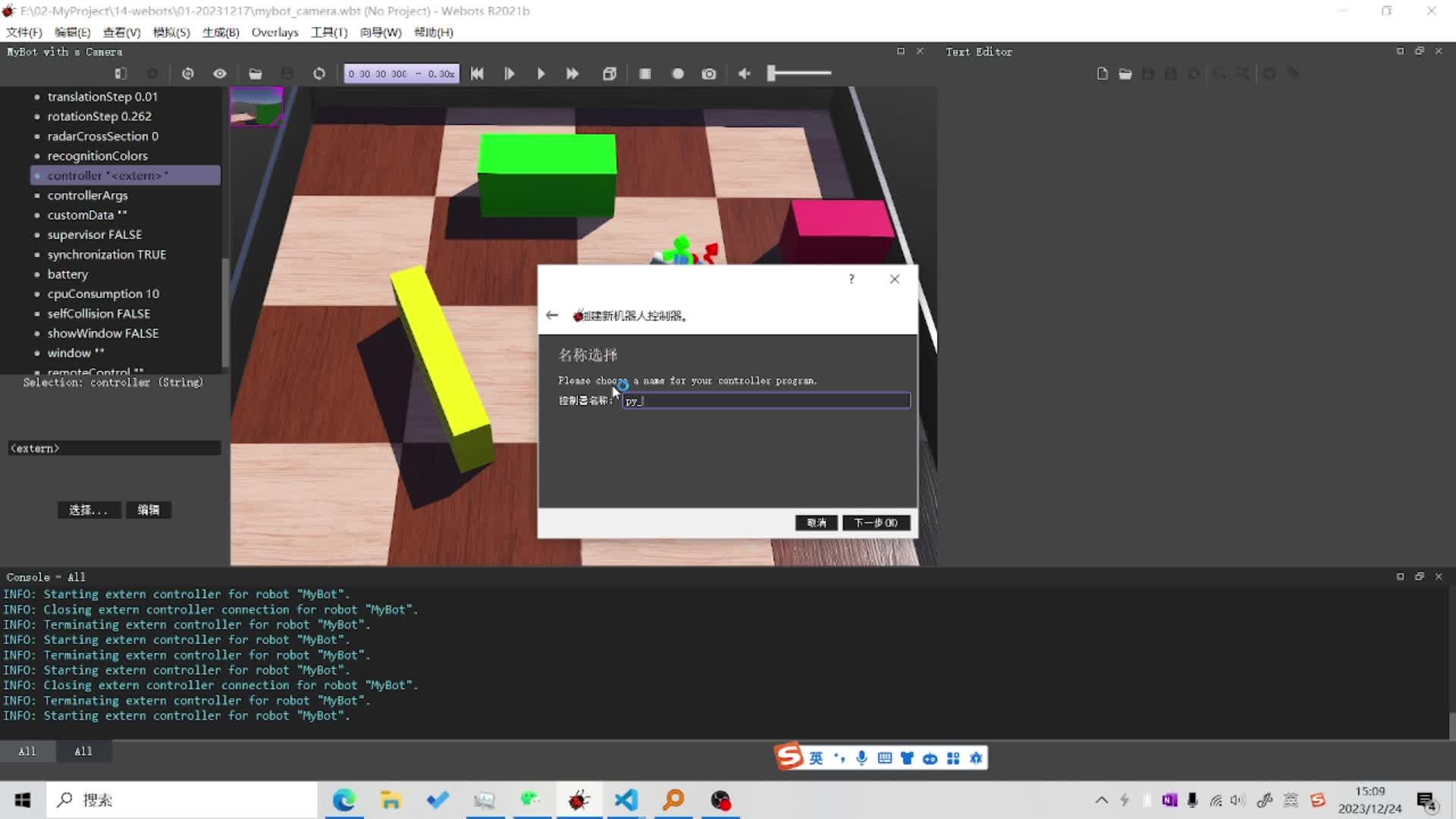Viewport: 1456px width, 819px height.
Task: Click the wizard help question mark
Action: (x=852, y=279)
